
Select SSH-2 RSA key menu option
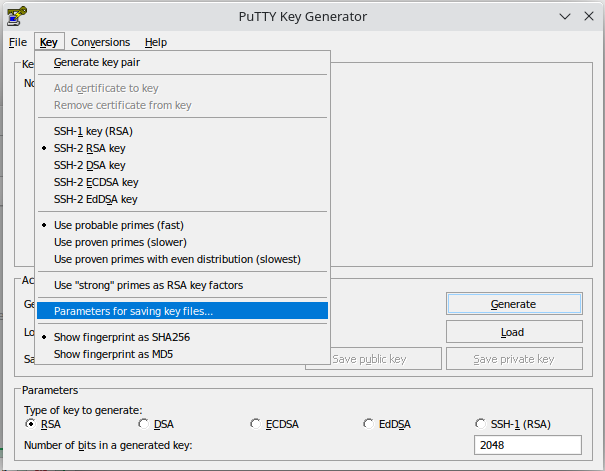[182, 148]
